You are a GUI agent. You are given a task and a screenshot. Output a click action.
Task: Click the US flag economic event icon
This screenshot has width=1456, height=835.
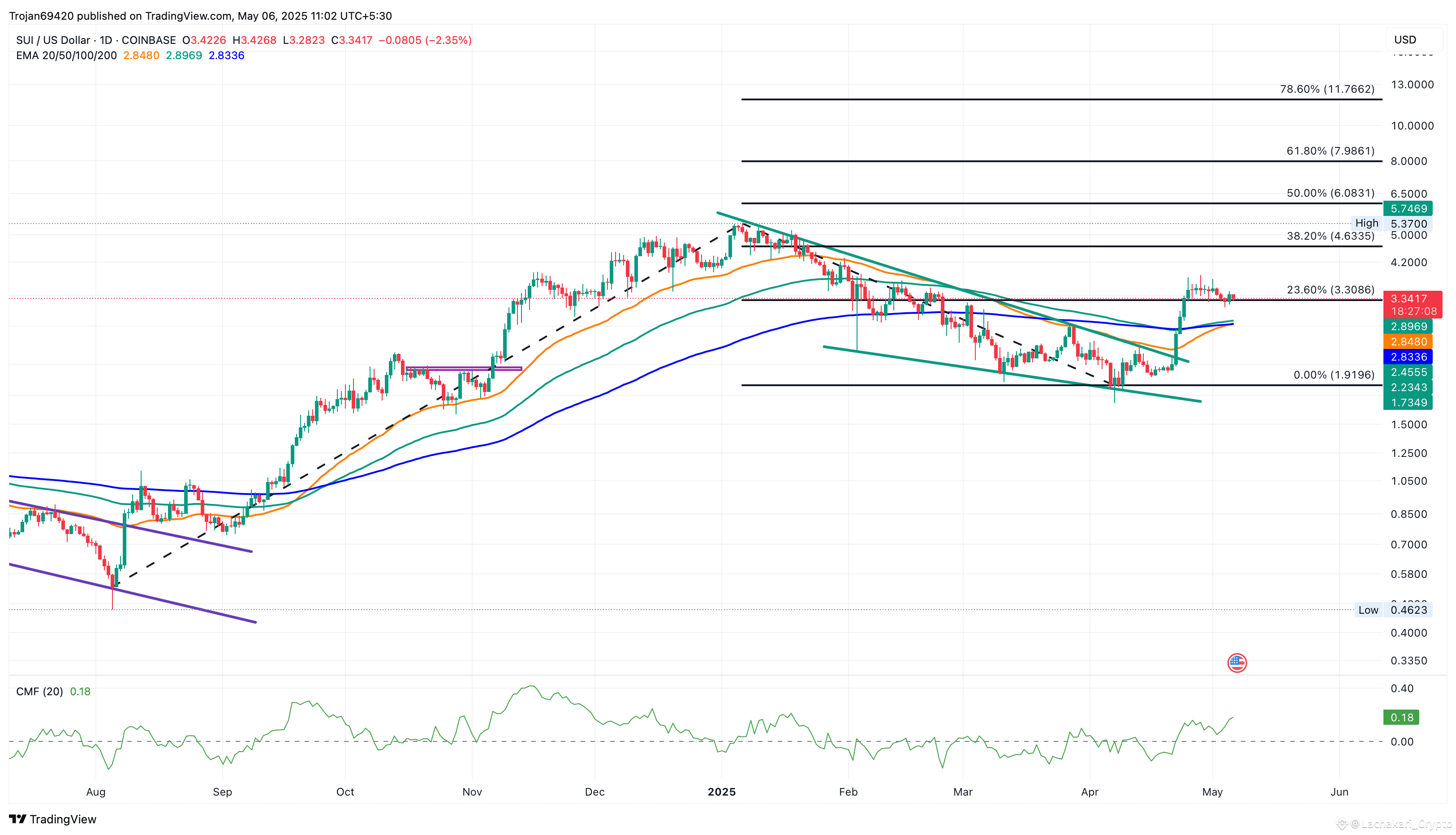[1236, 663]
